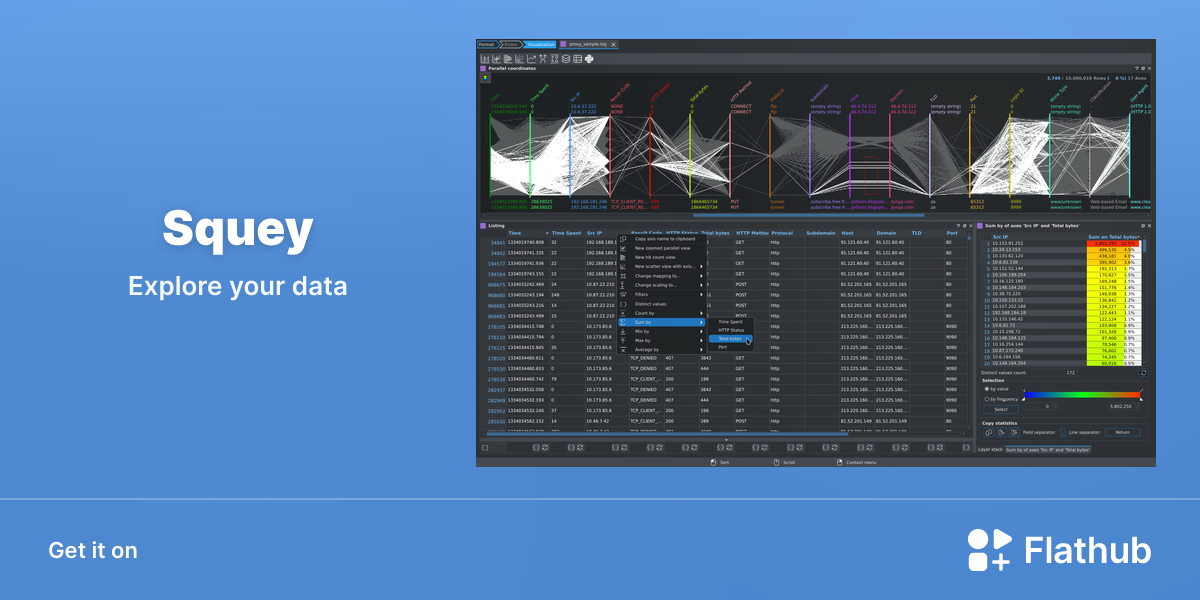Click the colored square icon in Parallel coordinates
Viewport: 1200px width, 600px height.
point(485,77)
